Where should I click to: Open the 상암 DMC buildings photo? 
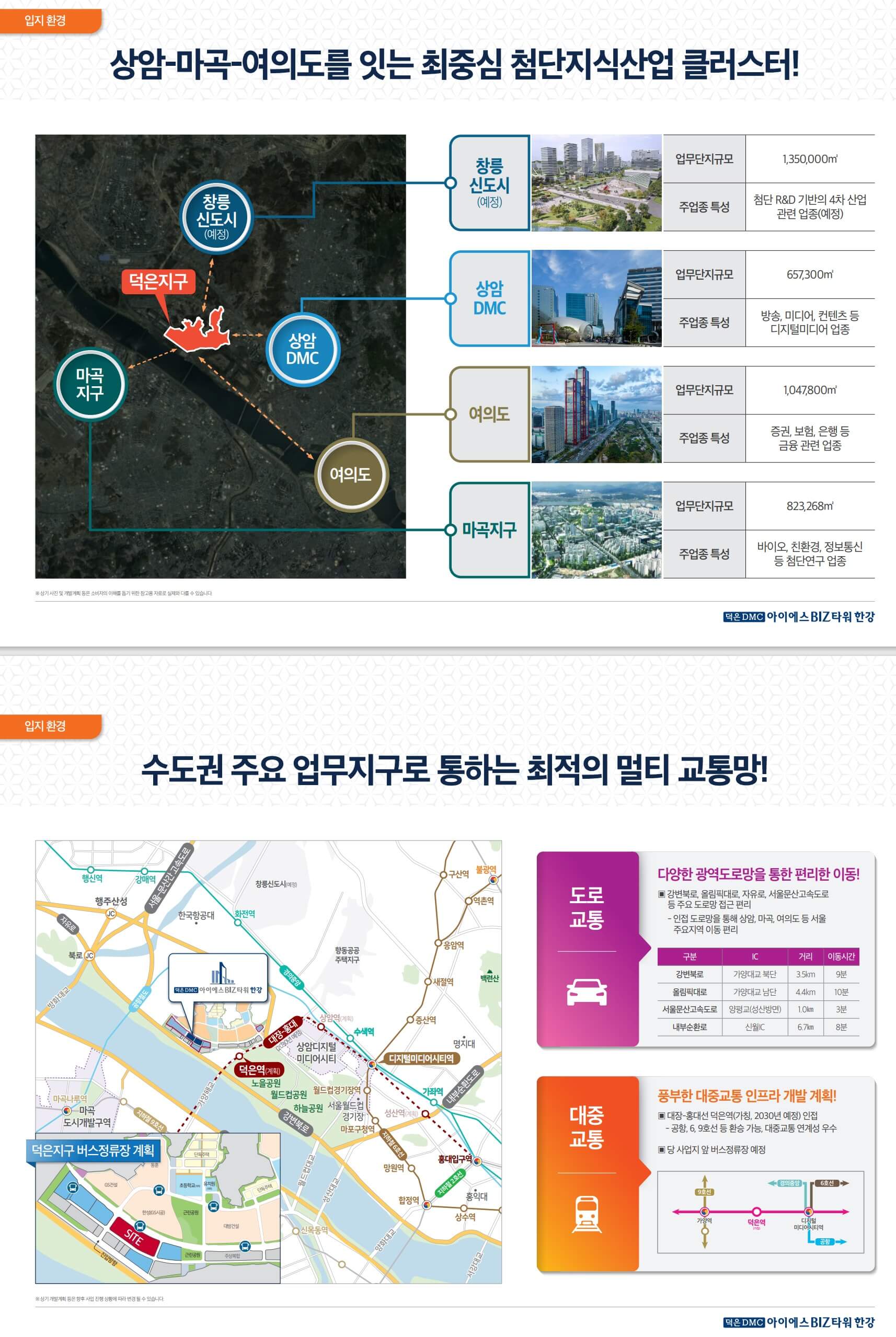[596, 298]
